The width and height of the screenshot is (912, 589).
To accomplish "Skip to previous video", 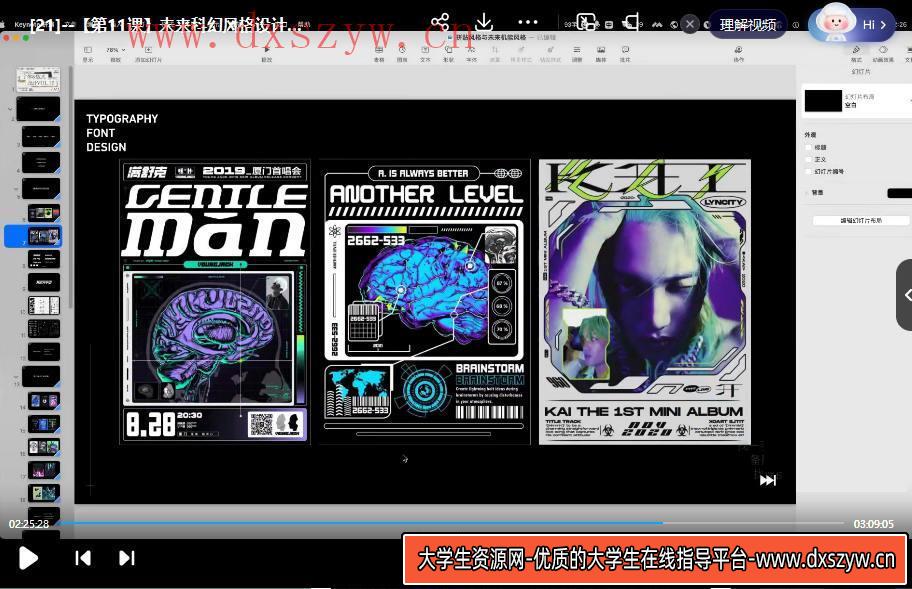I will (x=83, y=558).
